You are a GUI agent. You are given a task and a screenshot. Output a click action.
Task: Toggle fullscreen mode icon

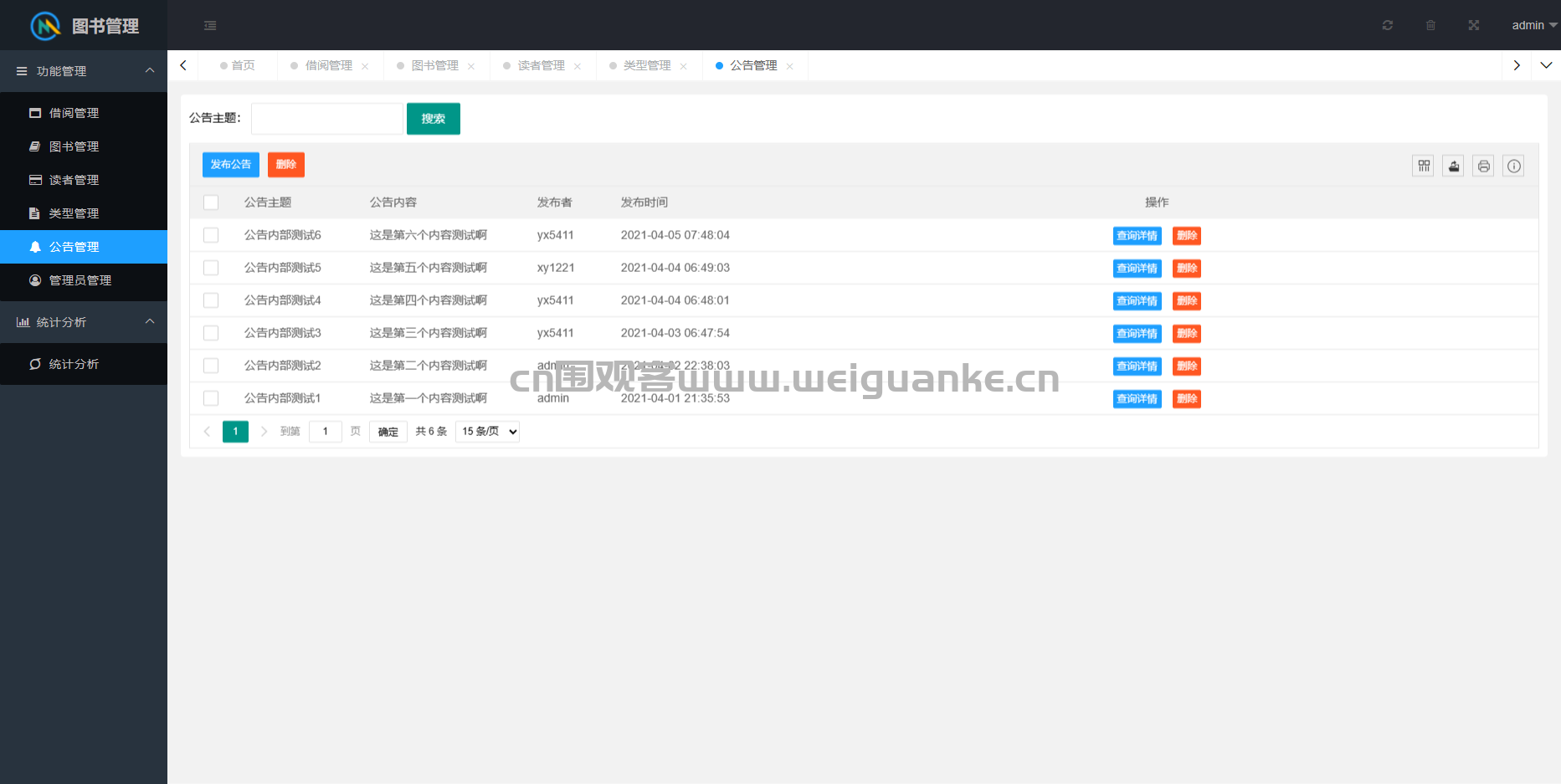pyautogui.click(x=1474, y=25)
